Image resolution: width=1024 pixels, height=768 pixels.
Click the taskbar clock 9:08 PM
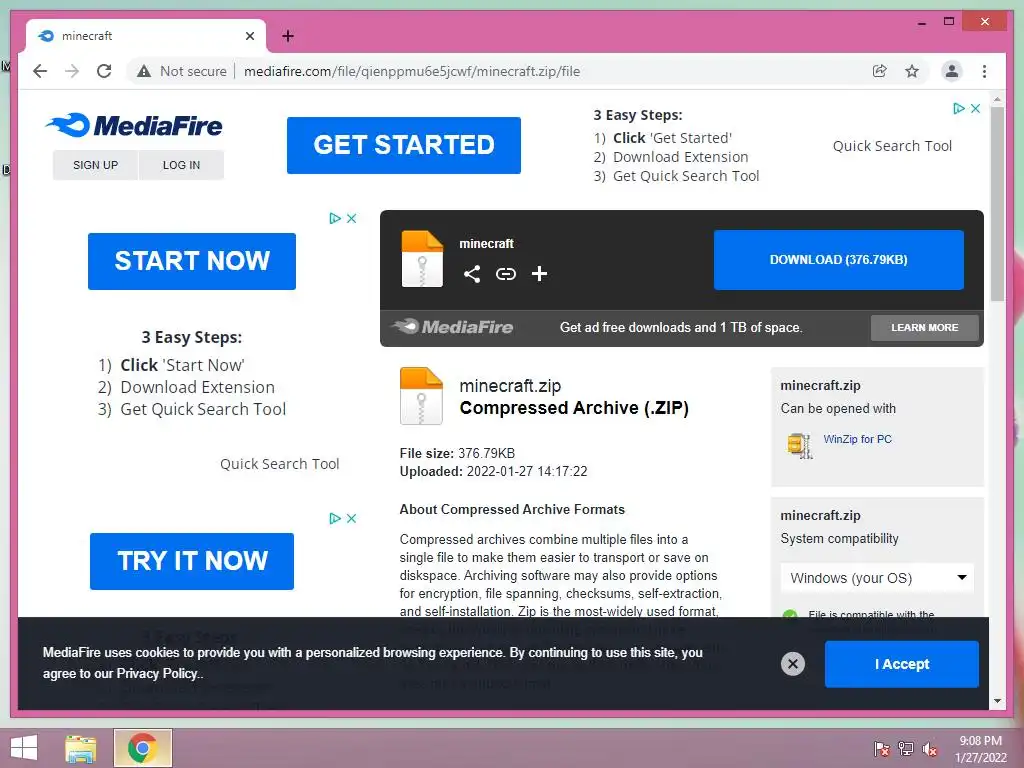pos(981,741)
